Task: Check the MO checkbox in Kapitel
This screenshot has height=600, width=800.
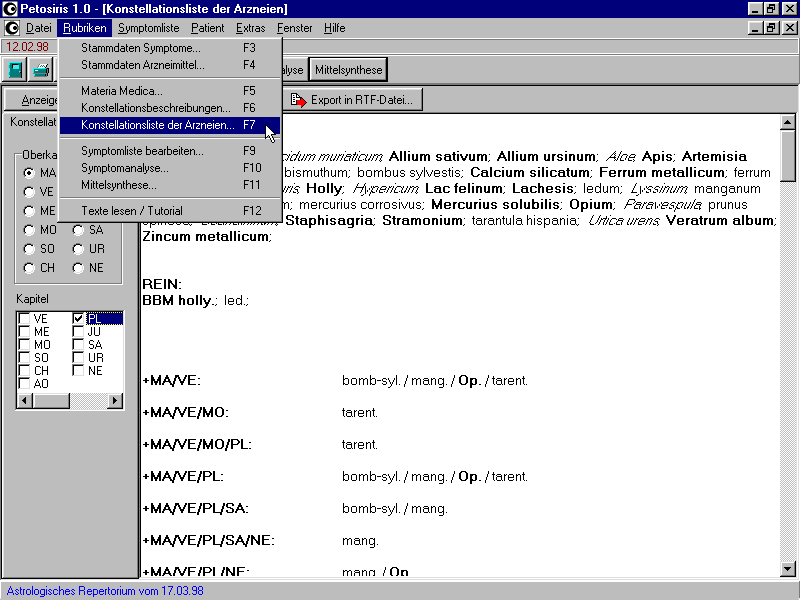Action: point(24,345)
